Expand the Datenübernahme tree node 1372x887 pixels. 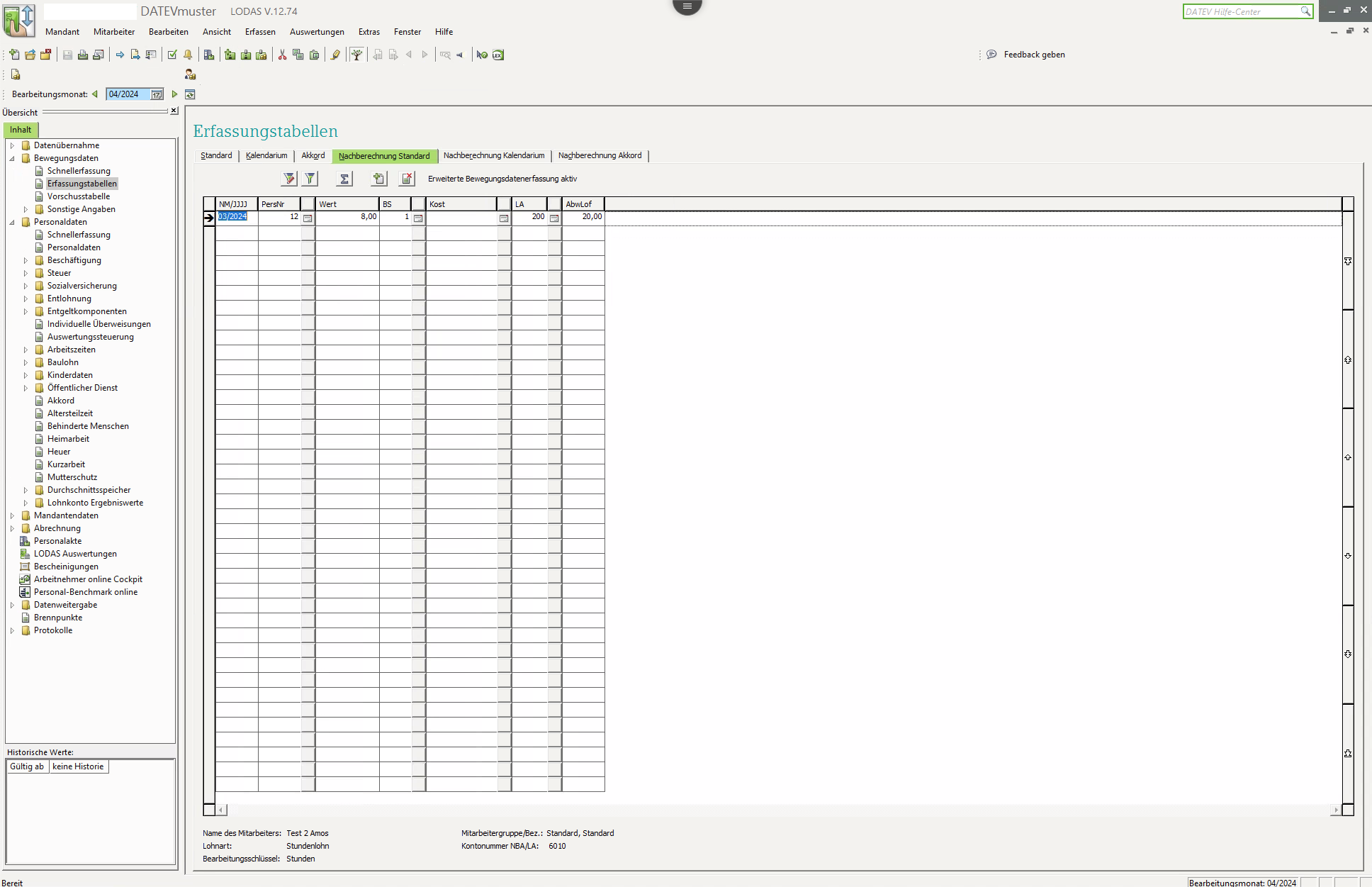pyautogui.click(x=12, y=145)
